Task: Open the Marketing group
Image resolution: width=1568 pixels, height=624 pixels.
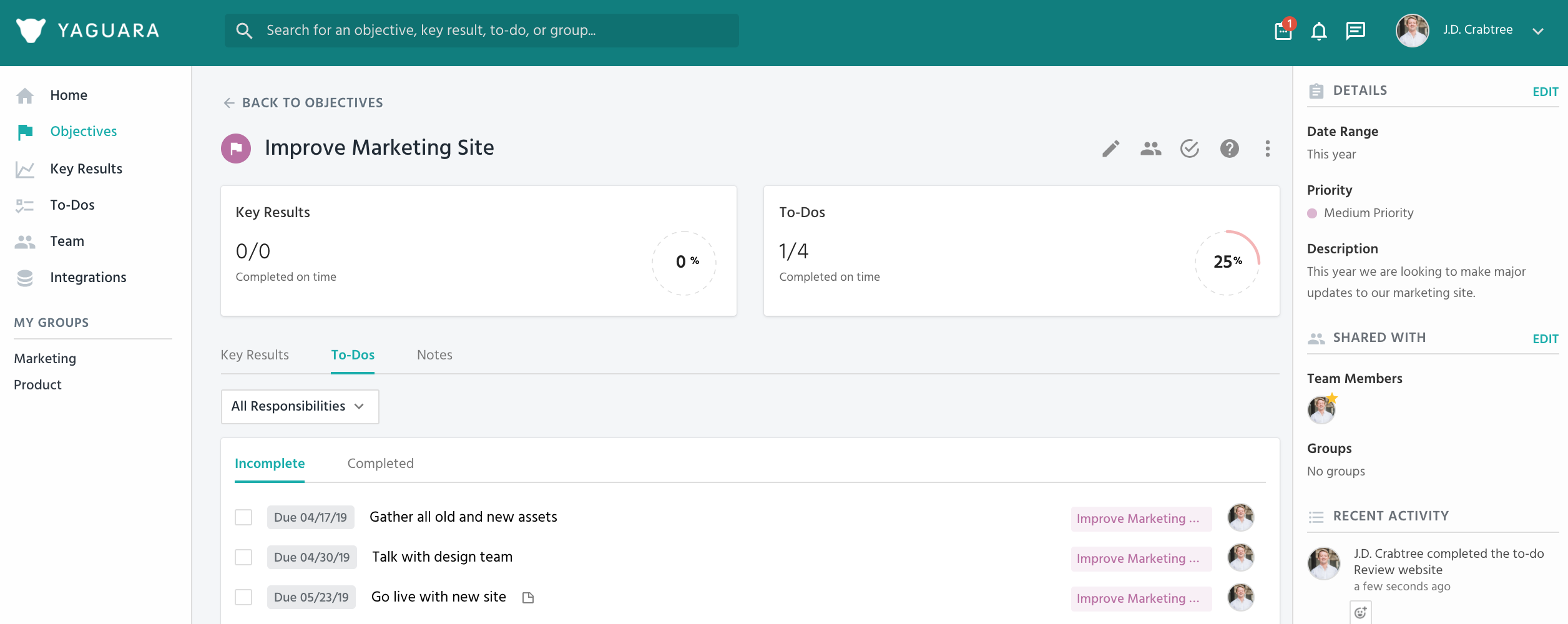Action: point(45,359)
